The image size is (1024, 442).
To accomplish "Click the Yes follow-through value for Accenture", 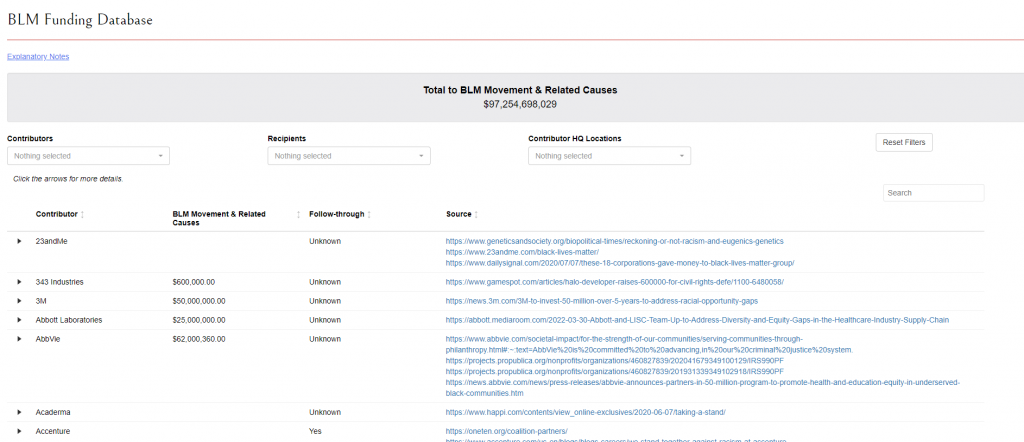I will [315, 432].
